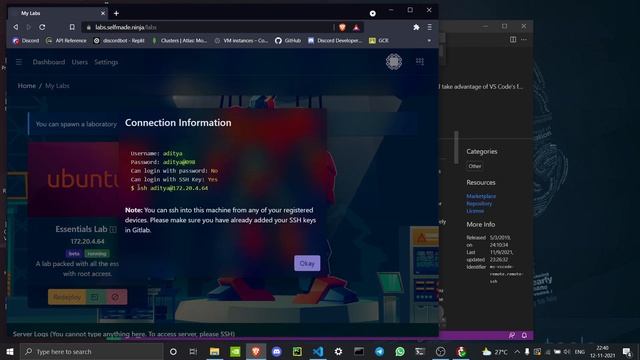Click the Okay button in Connection Information dialog

(x=307, y=263)
